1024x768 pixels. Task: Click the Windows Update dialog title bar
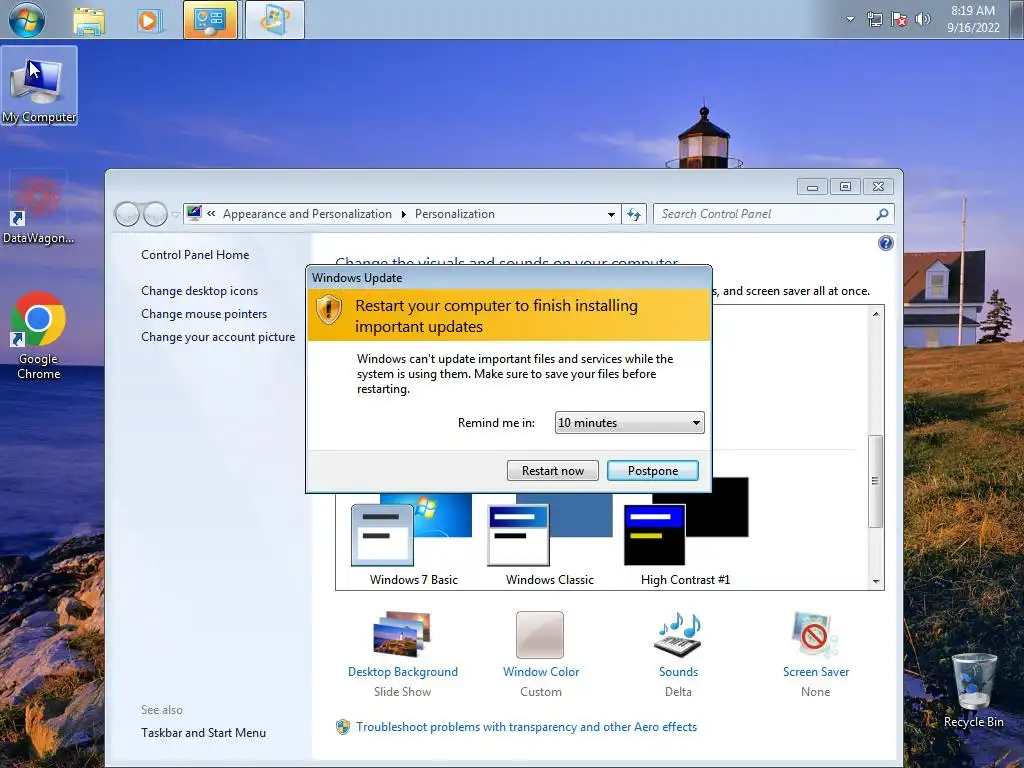tap(509, 278)
